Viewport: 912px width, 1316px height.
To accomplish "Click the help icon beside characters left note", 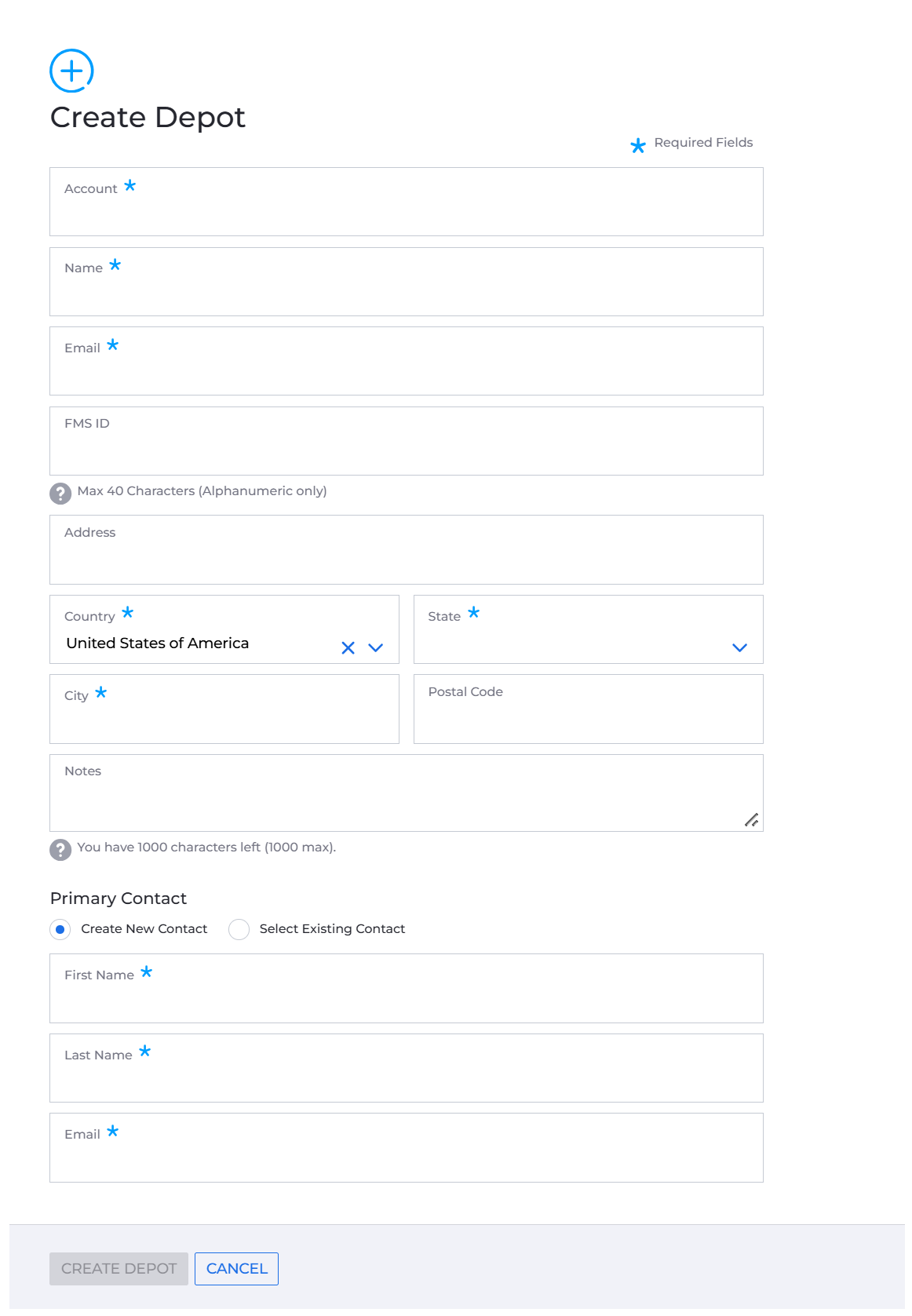I will tap(60, 849).
